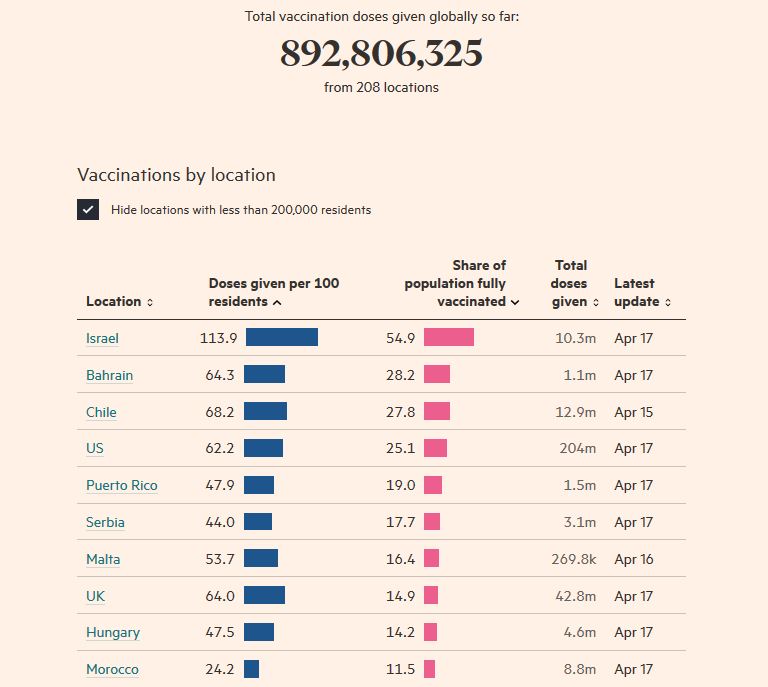This screenshot has height=687, width=768.
Task: Open the Serbia location link
Action: coord(105,523)
